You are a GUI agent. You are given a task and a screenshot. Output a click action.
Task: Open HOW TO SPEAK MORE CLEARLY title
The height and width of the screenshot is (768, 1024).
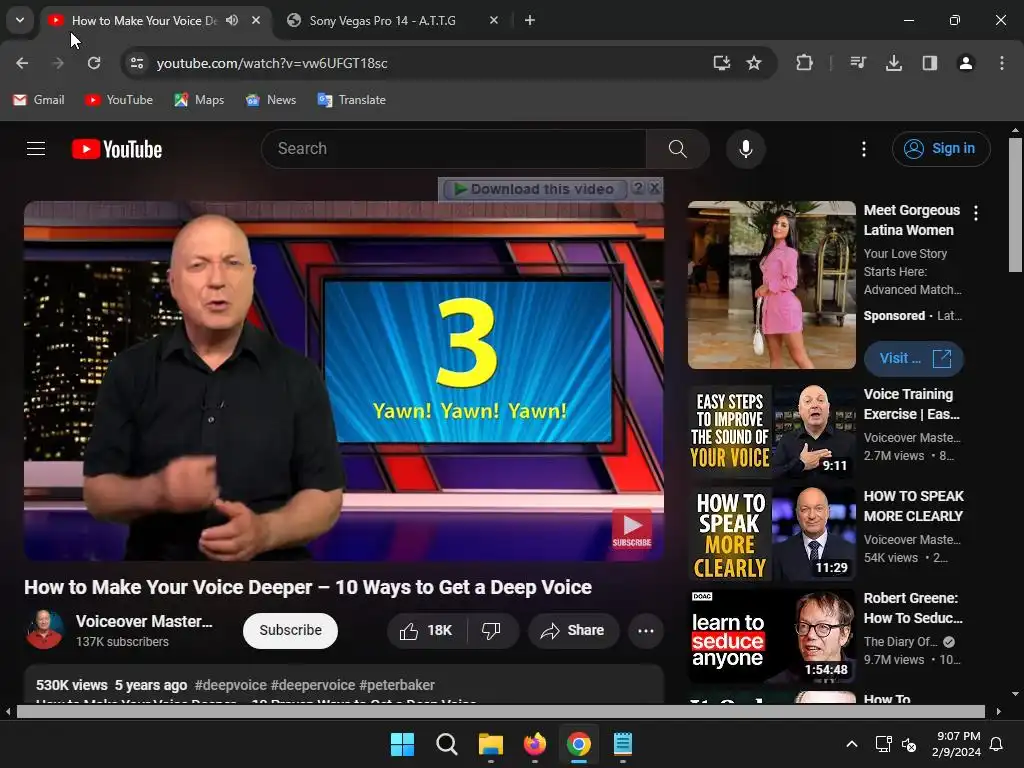pyautogui.click(x=913, y=506)
